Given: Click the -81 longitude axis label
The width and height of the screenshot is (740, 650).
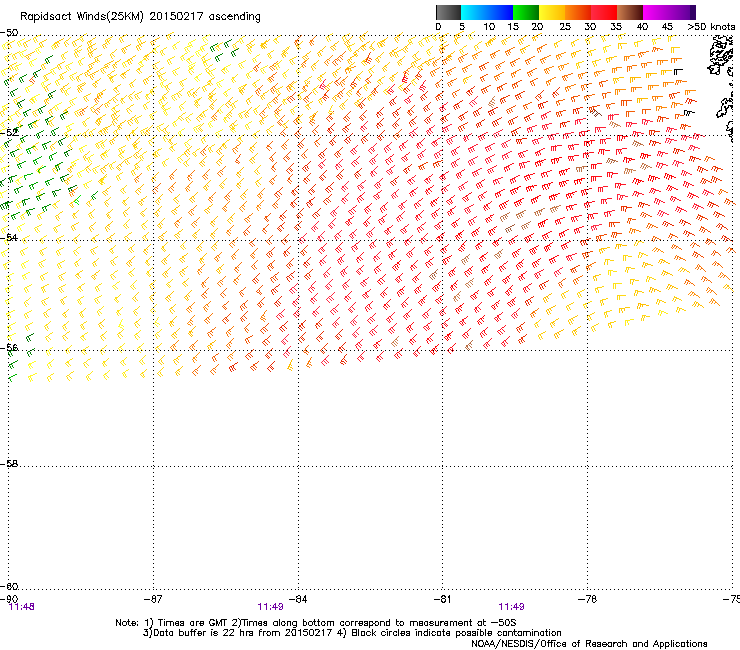Looking at the screenshot, I should 442,599.
